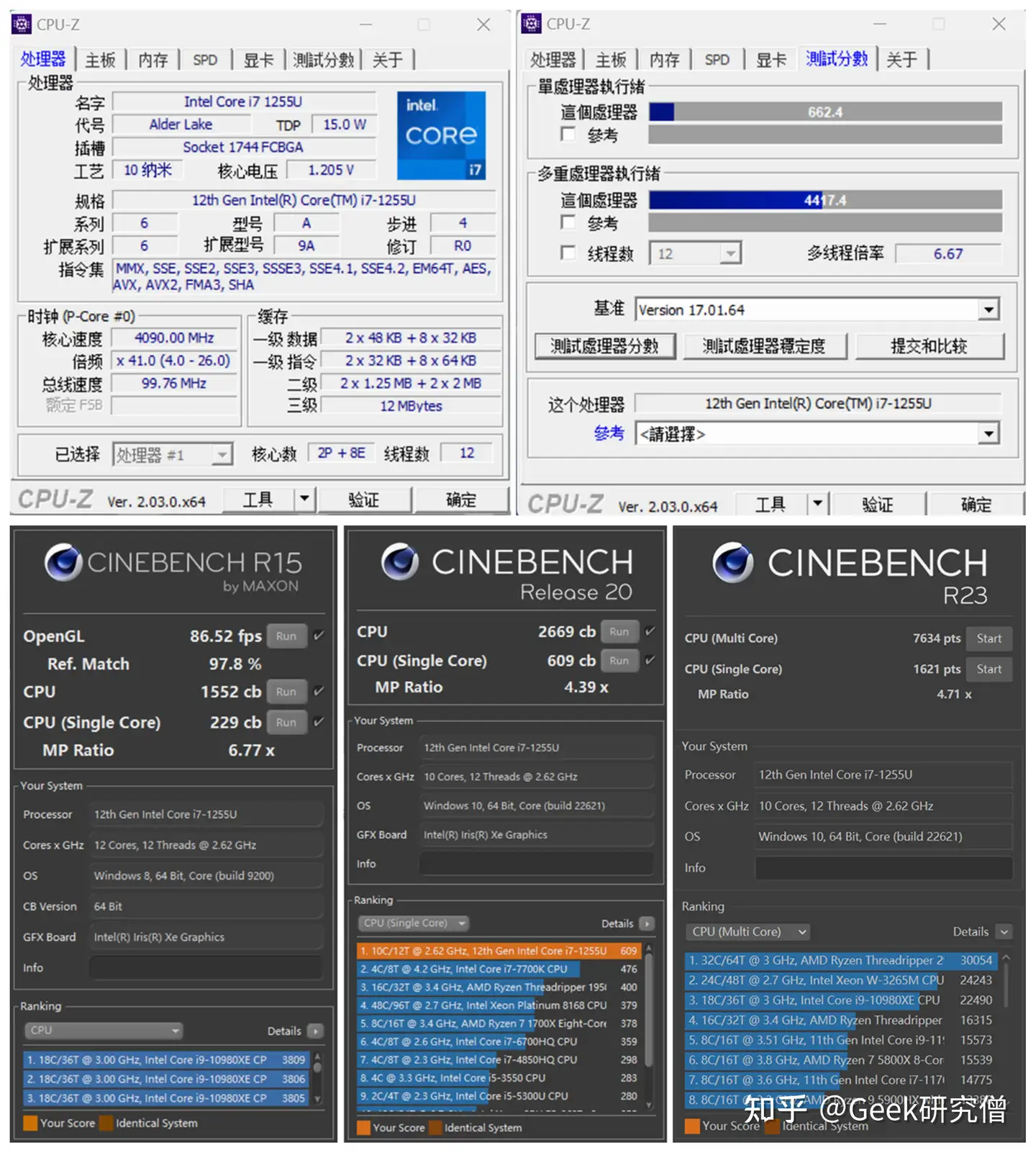Open the 处理器 #1 selection dropdown
The height and width of the screenshot is (1153, 1036).
point(173,455)
